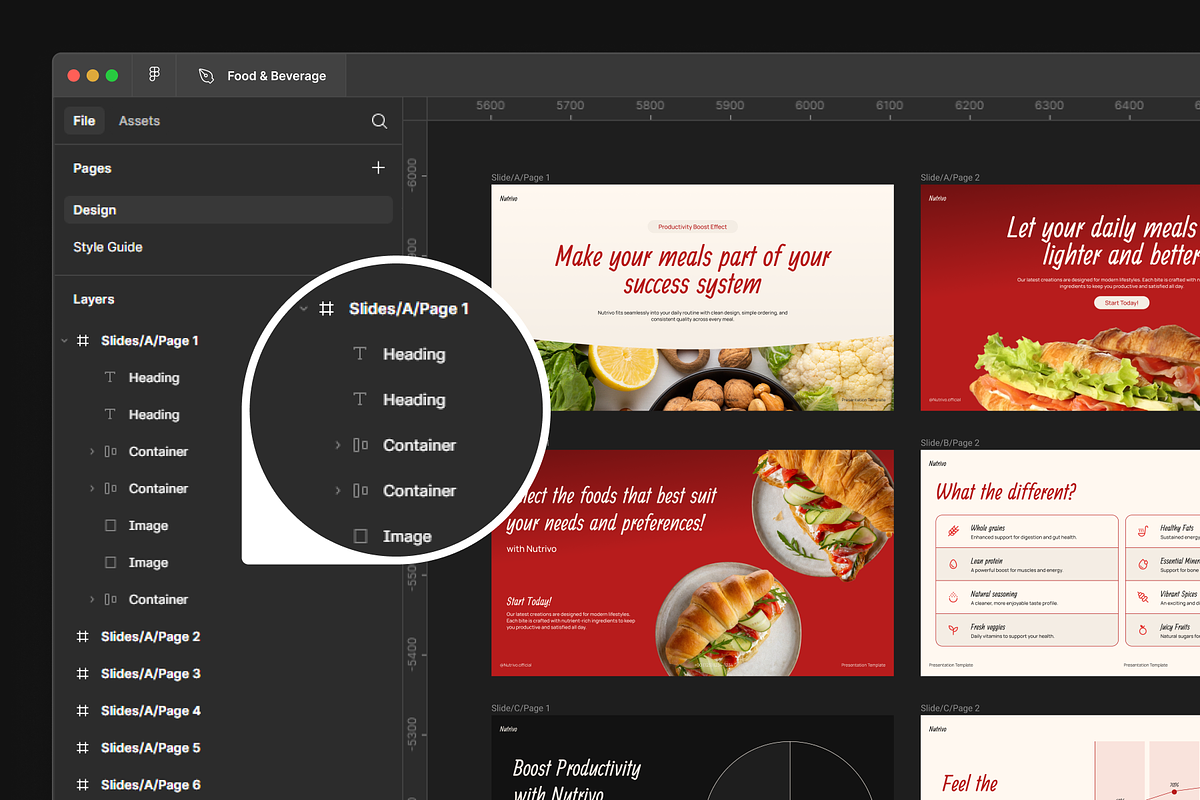Open the Assets tab
The width and height of the screenshot is (1200, 800).
[139, 121]
